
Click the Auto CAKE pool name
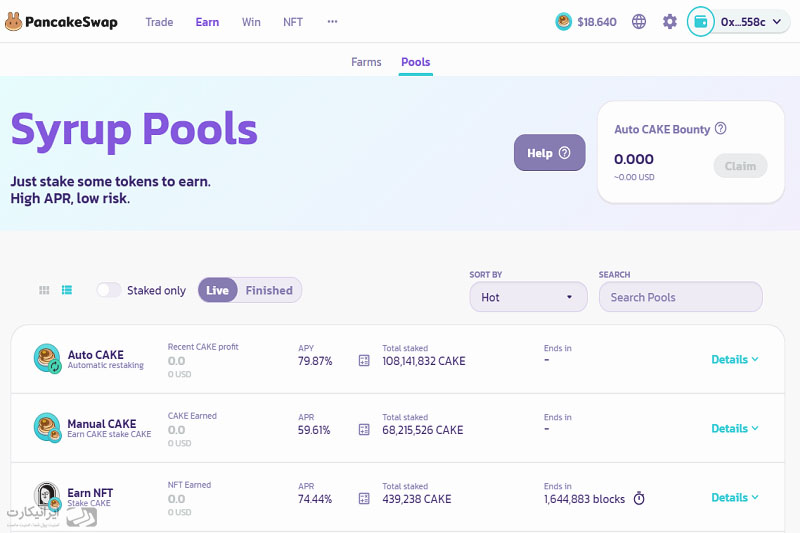click(x=95, y=354)
